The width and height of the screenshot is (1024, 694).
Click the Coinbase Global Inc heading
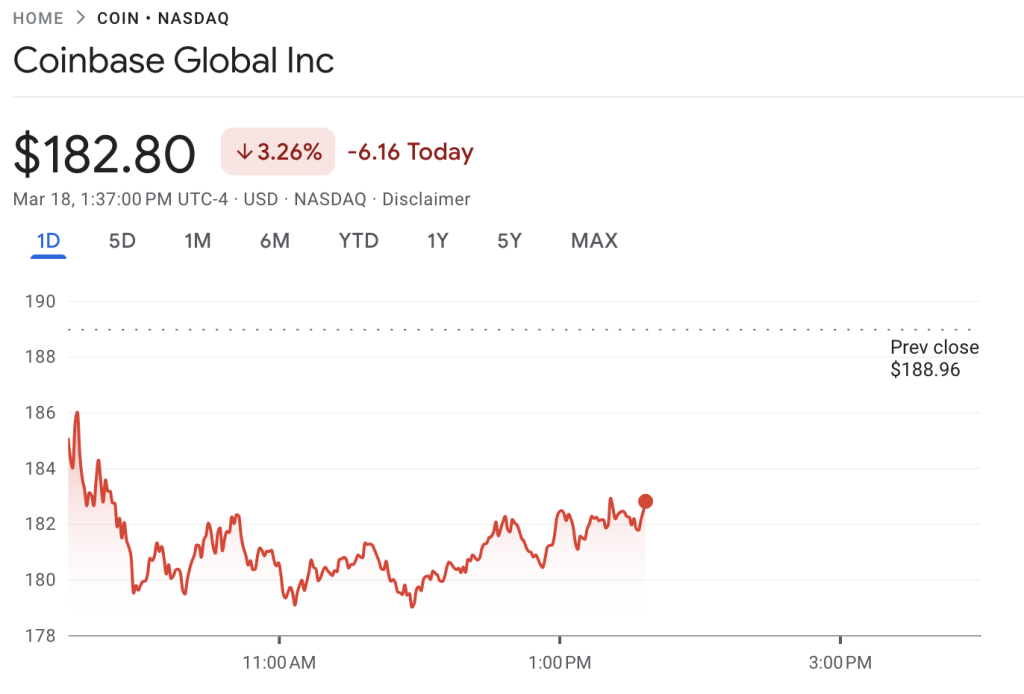pos(173,60)
